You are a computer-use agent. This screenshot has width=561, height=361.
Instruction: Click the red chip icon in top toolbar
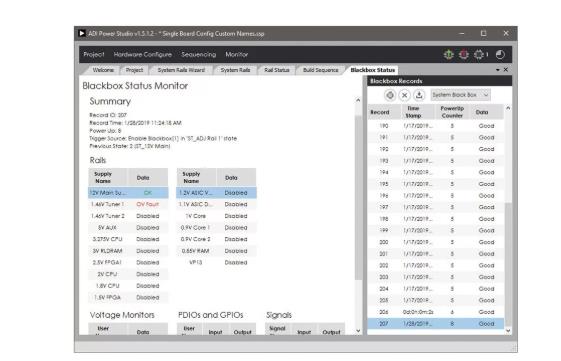pyautogui.click(x=464, y=55)
